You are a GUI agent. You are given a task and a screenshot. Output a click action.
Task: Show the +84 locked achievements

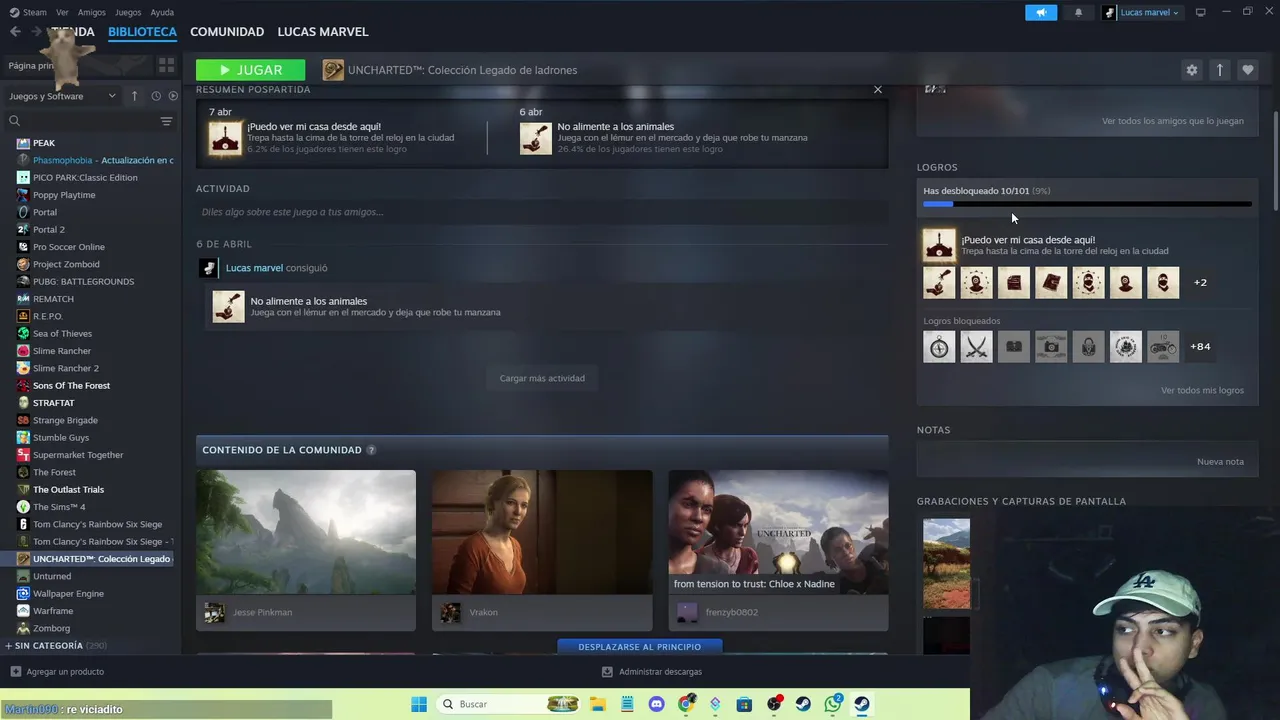click(x=1200, y=346)
